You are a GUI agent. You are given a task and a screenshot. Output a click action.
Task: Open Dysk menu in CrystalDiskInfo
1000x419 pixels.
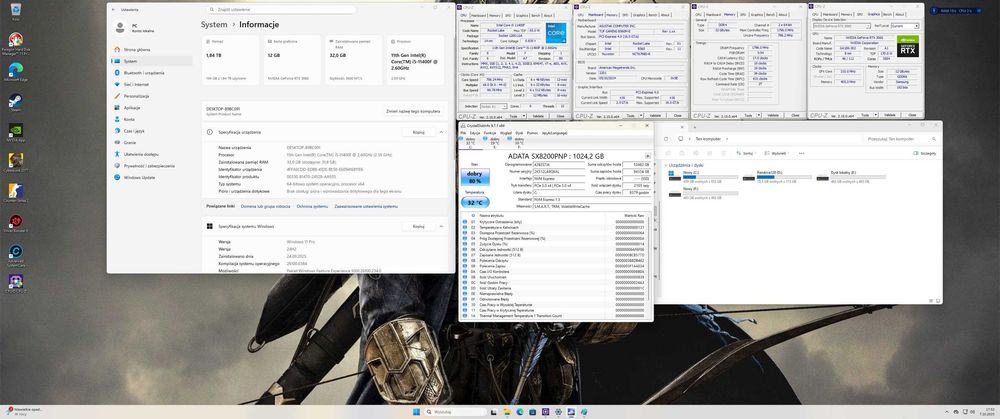519,133
